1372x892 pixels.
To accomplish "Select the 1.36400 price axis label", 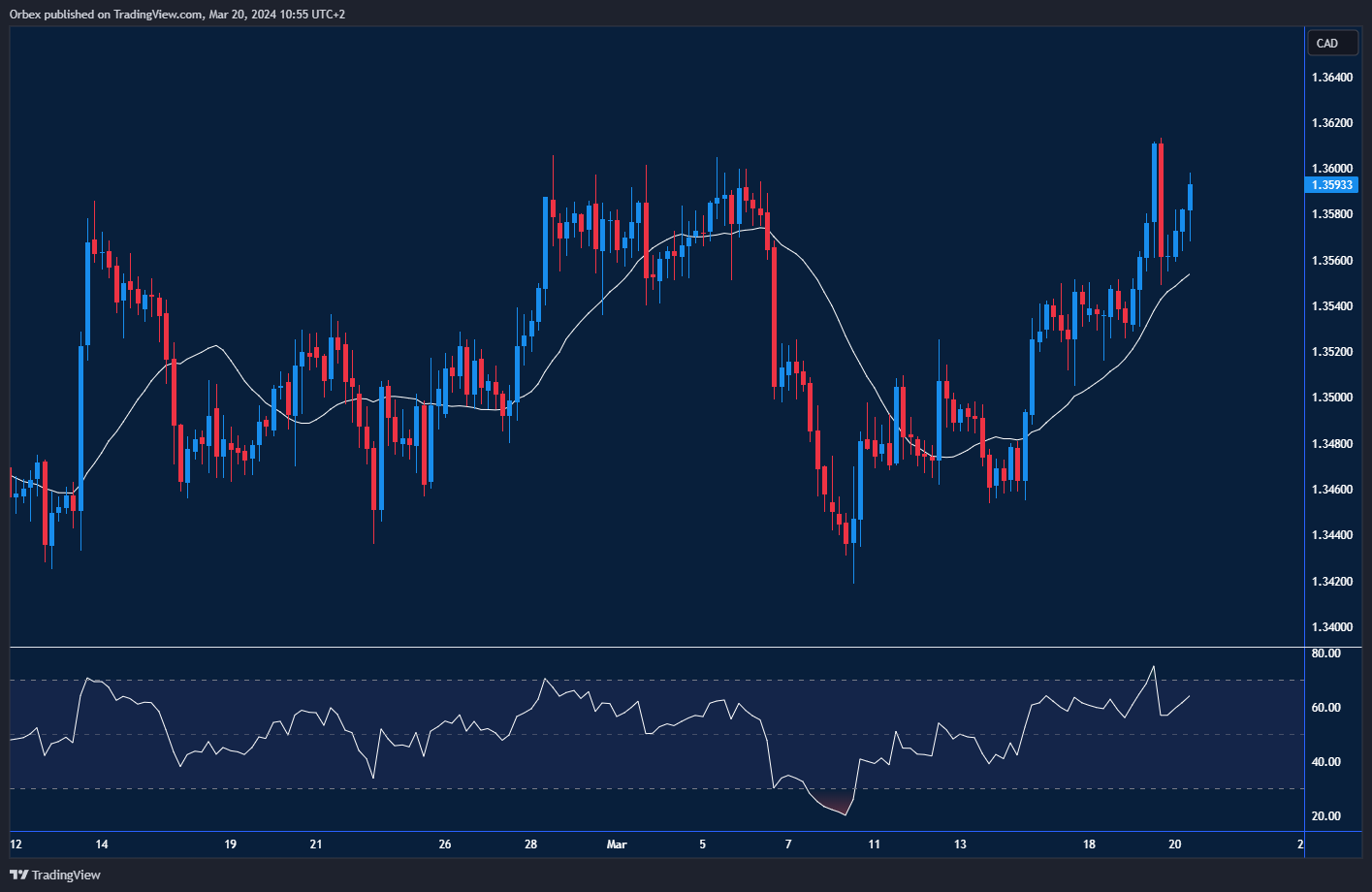I will 1330,77.
